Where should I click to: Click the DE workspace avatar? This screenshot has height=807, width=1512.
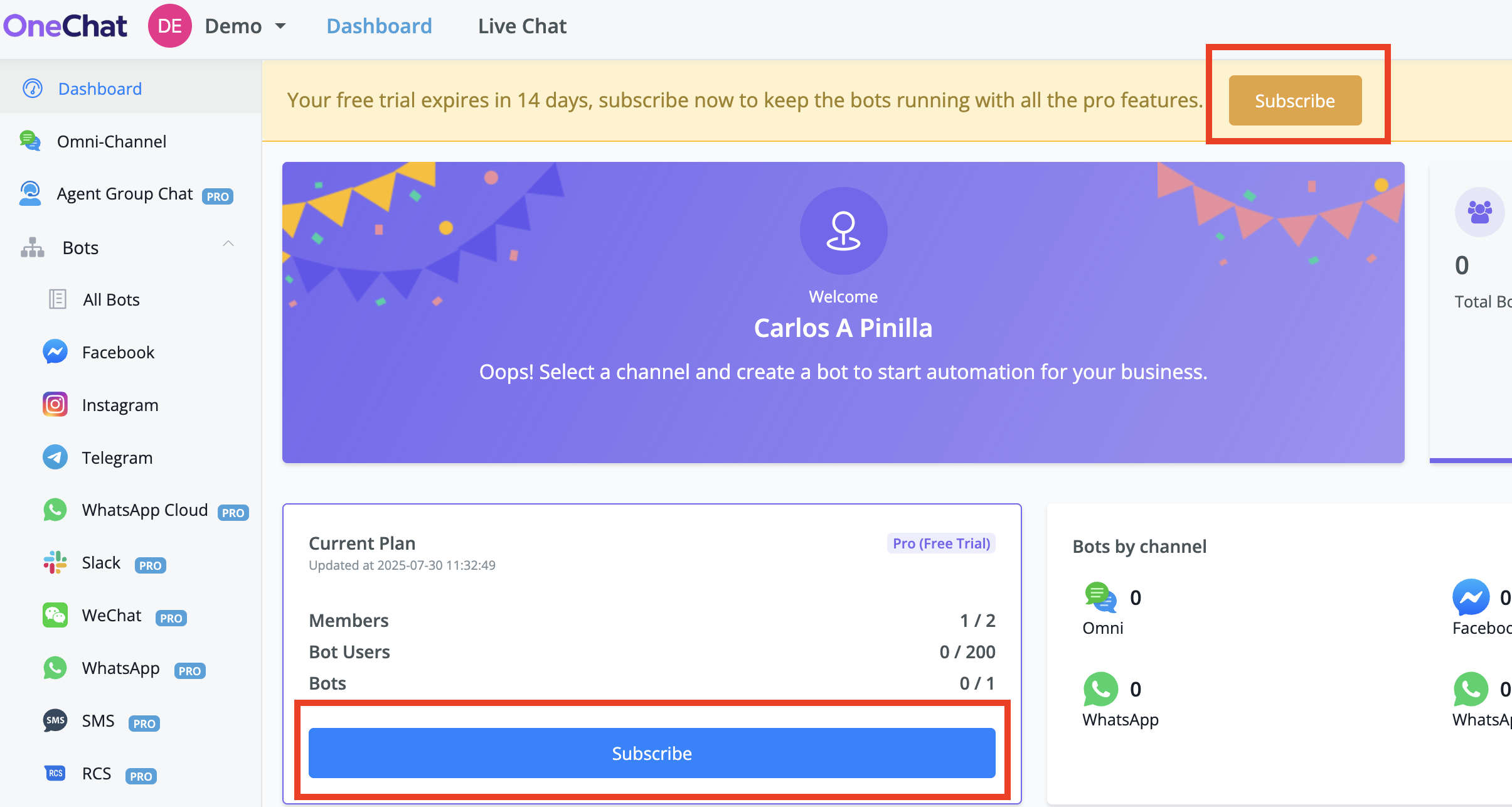[170, 26]
